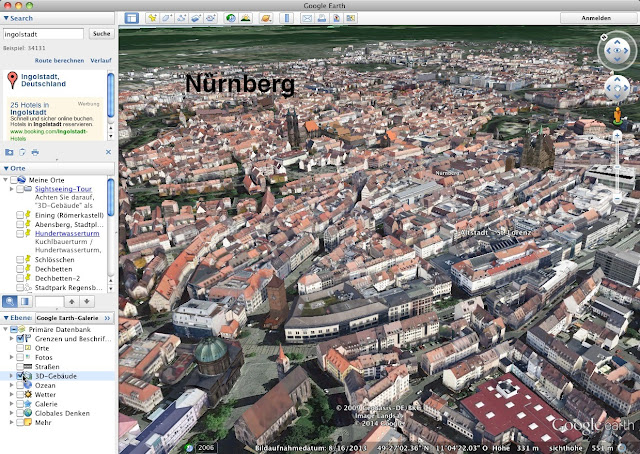640x454 pixels.
Task: Print the current view from toolbar
Action: [322, 18]
